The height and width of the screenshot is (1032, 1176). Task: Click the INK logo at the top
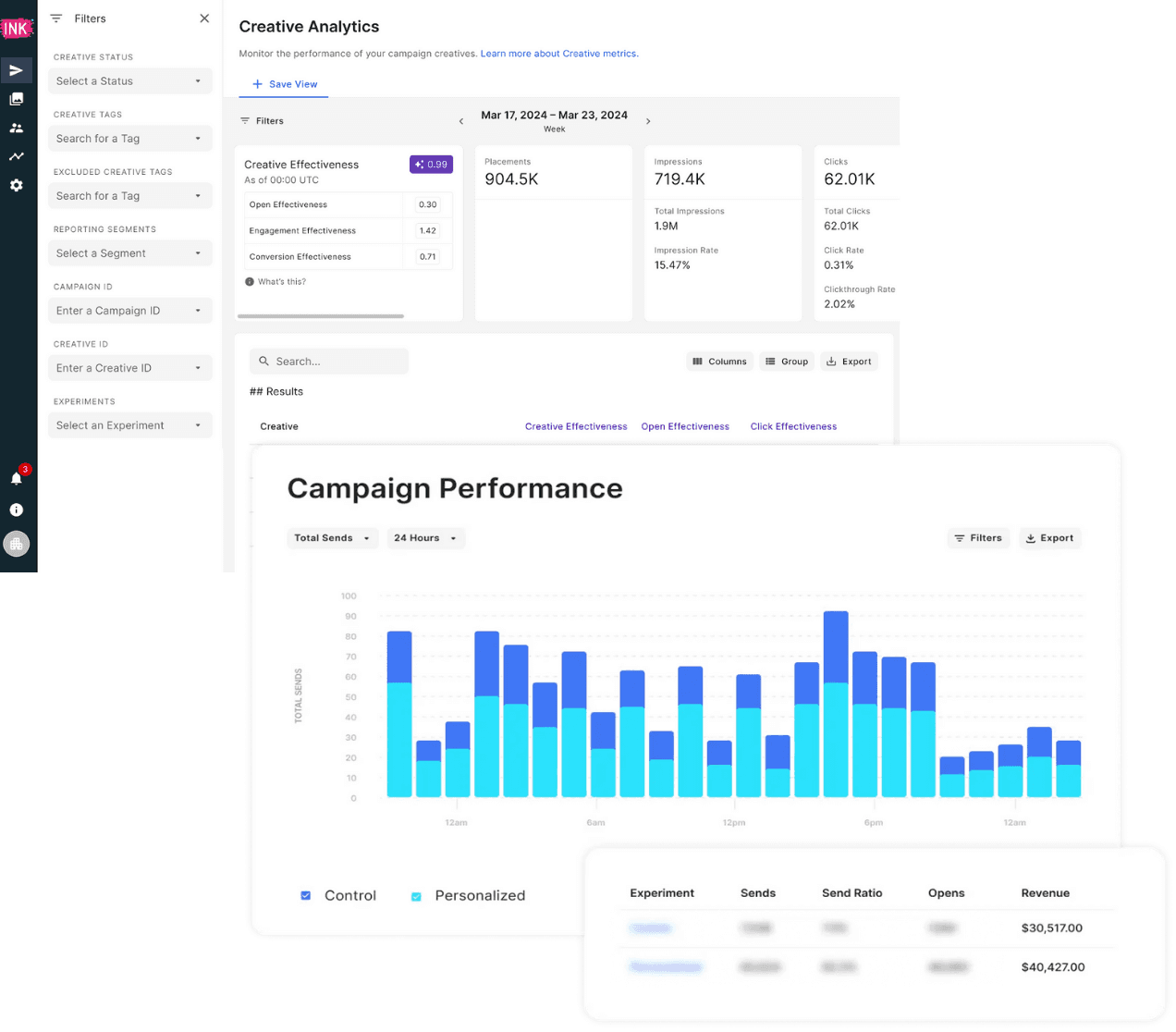[x=17, y=28]
